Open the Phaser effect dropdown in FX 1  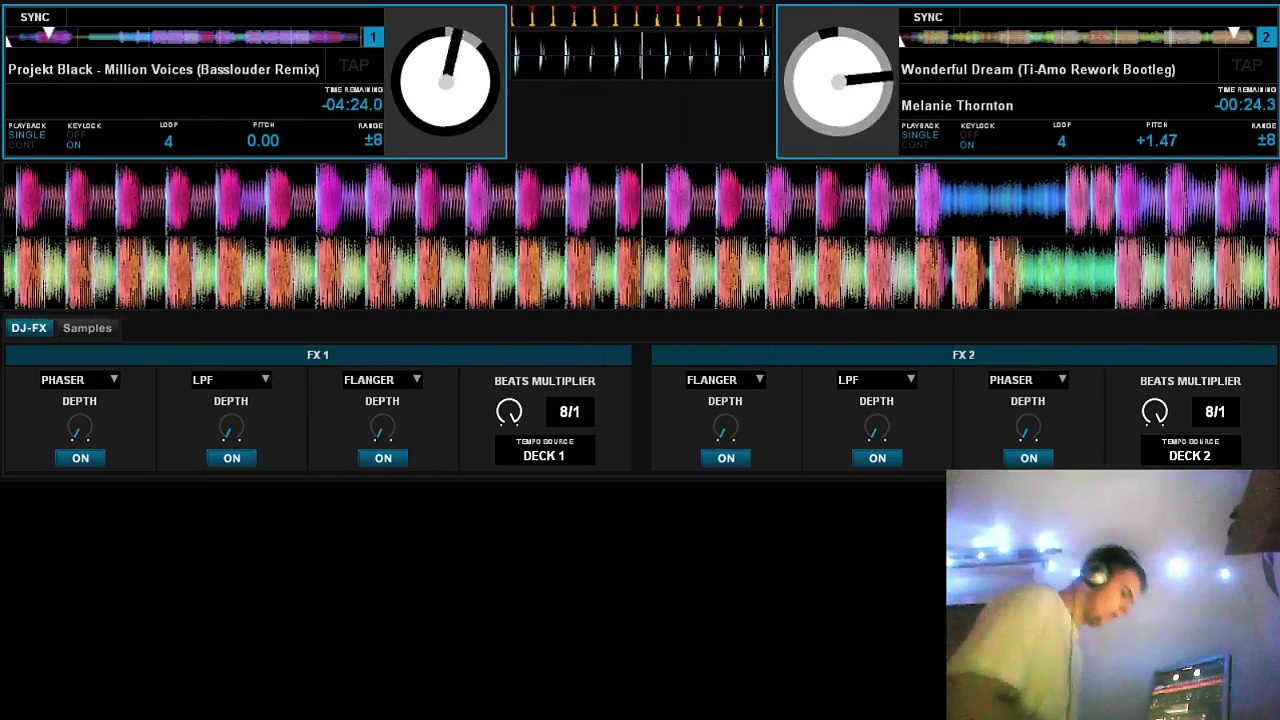80,380
